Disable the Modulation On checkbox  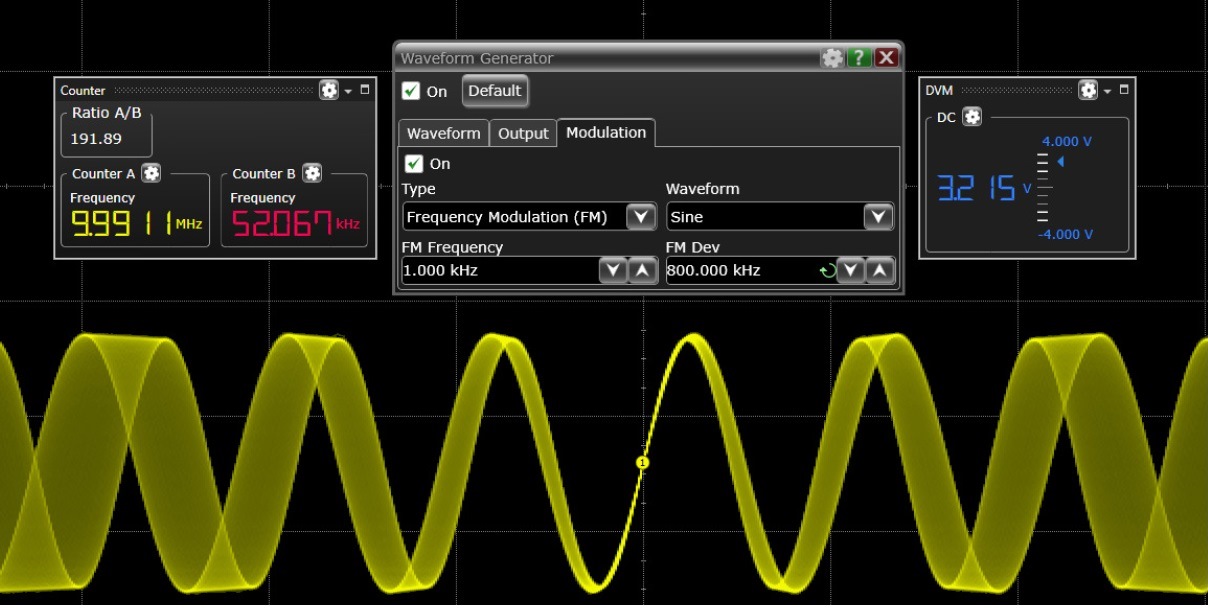pyautogui.click(x=414, y=163)
